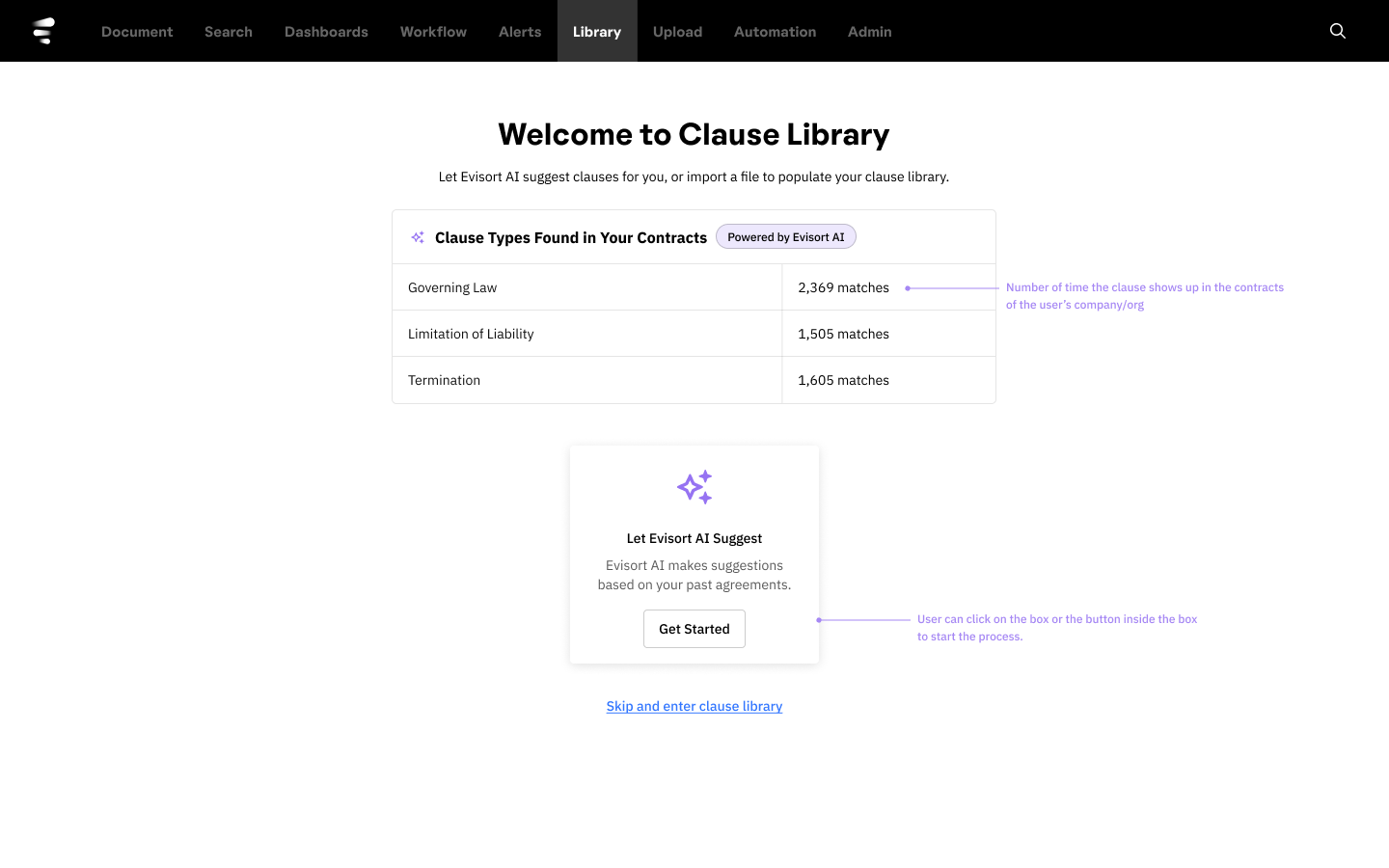
Task: Click the Evisort logo in the navigation bar
Action: coord(43,30)
